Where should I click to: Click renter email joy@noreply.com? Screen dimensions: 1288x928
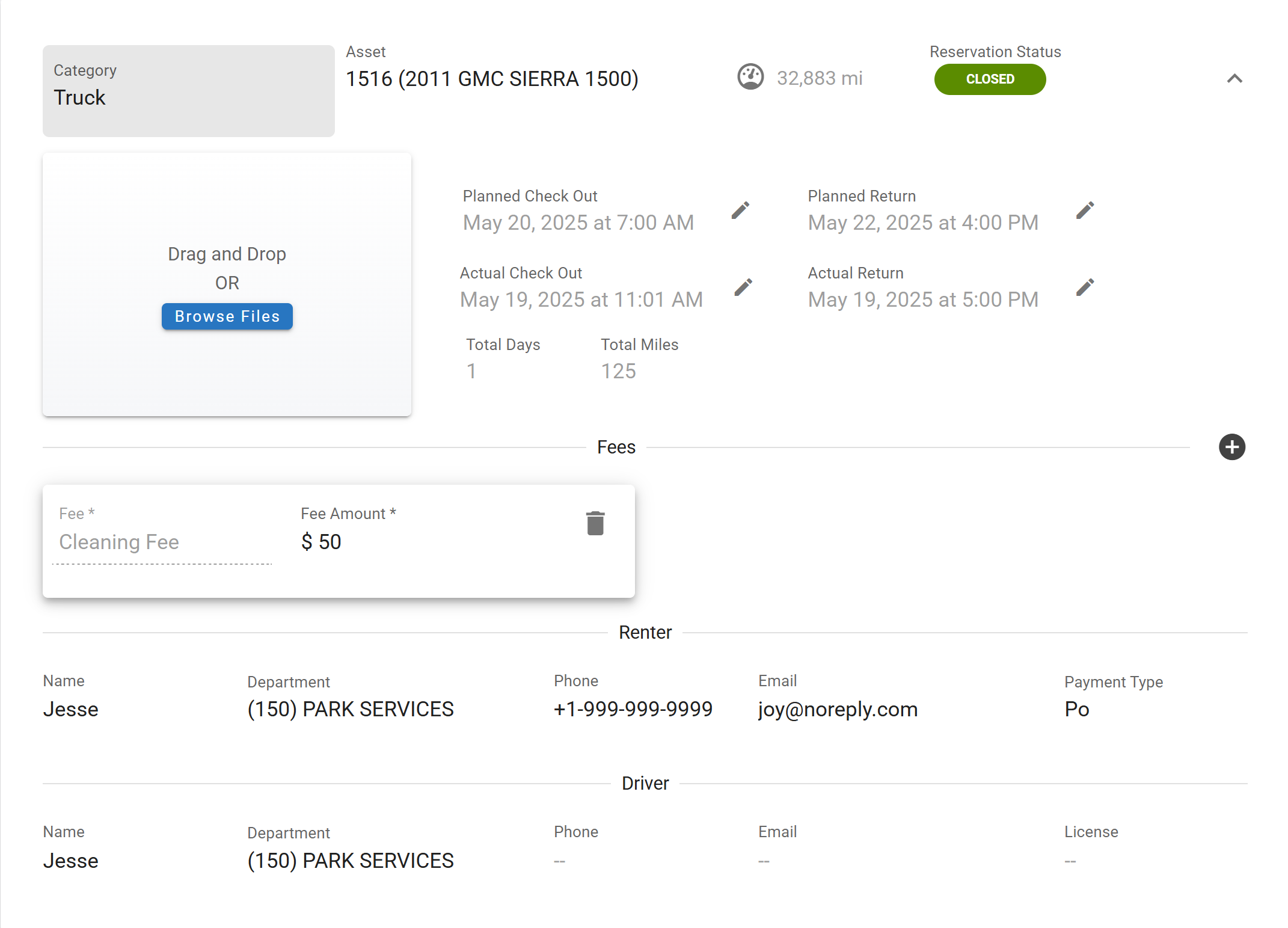click(x=838, y=710)
